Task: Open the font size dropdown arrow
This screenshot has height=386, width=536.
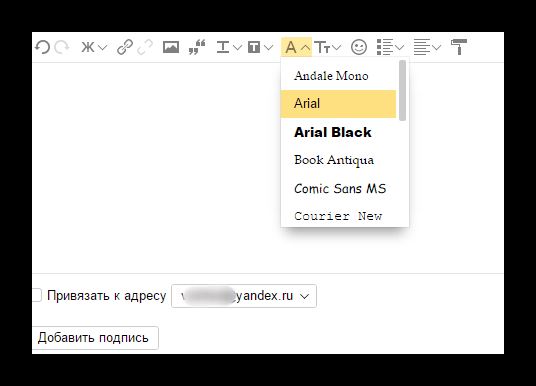Action: coord(336,48)
